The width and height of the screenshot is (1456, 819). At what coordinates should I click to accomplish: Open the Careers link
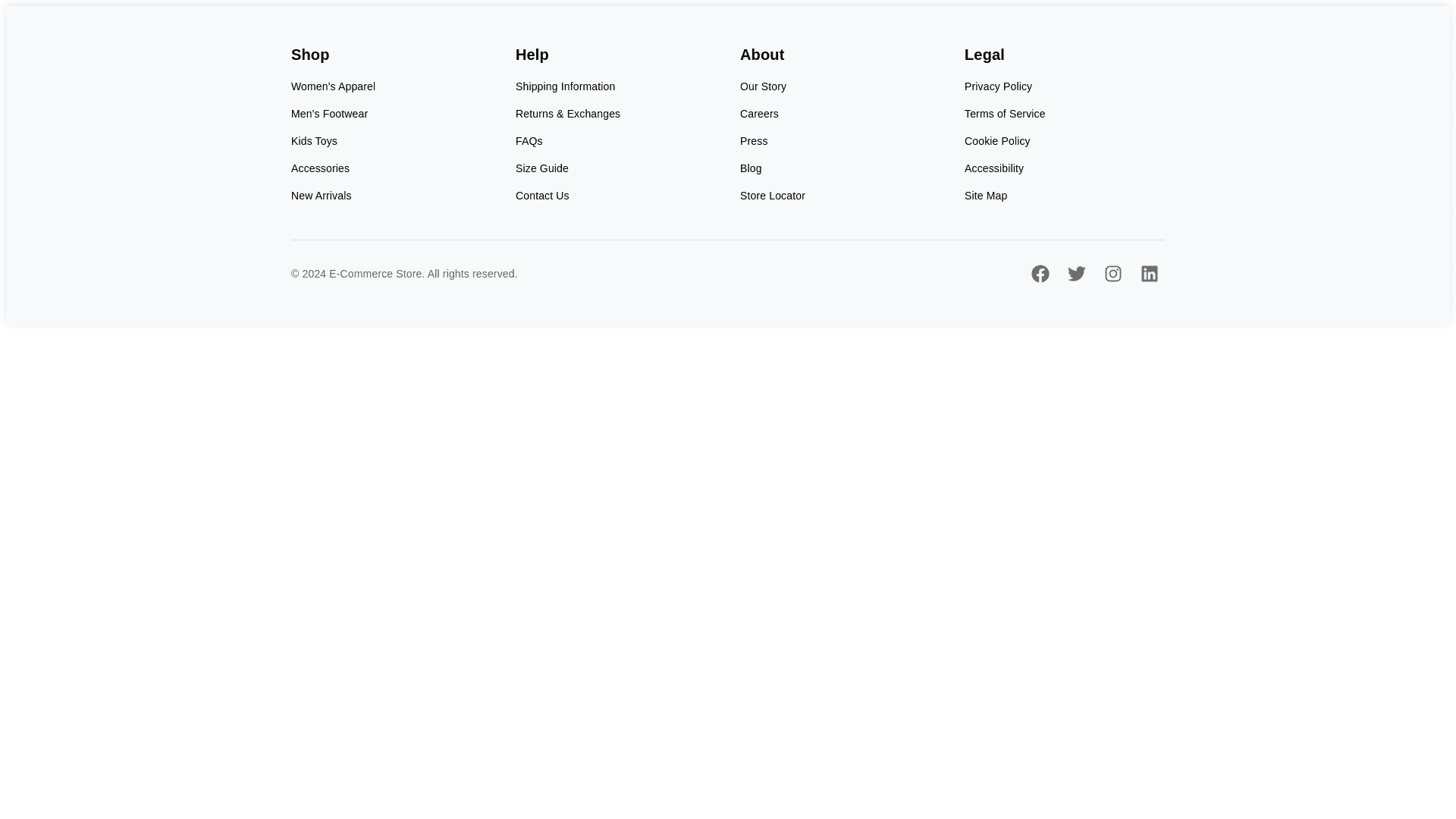759,114
